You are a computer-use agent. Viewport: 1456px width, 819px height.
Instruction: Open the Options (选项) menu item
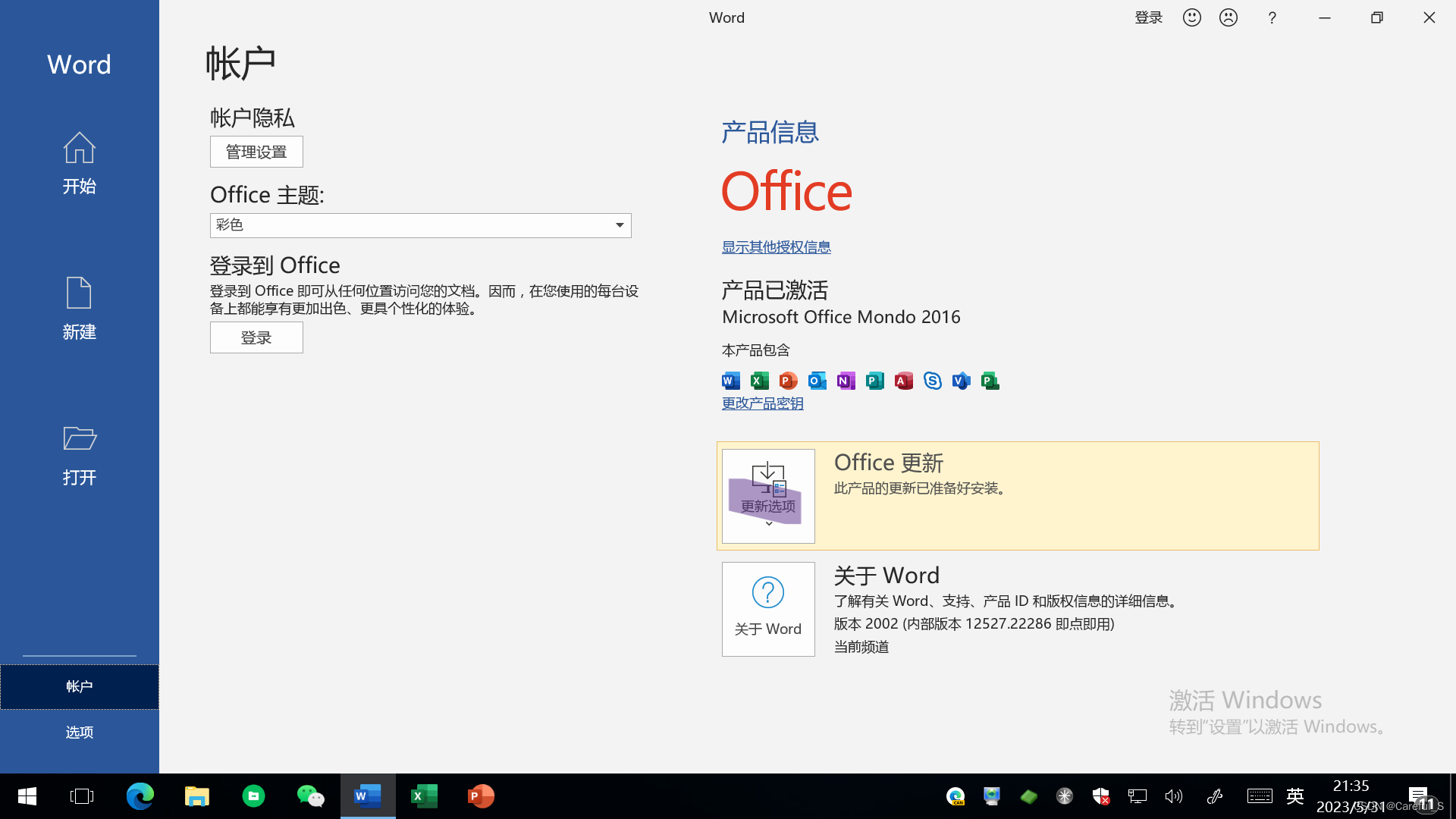pos(79,732)
